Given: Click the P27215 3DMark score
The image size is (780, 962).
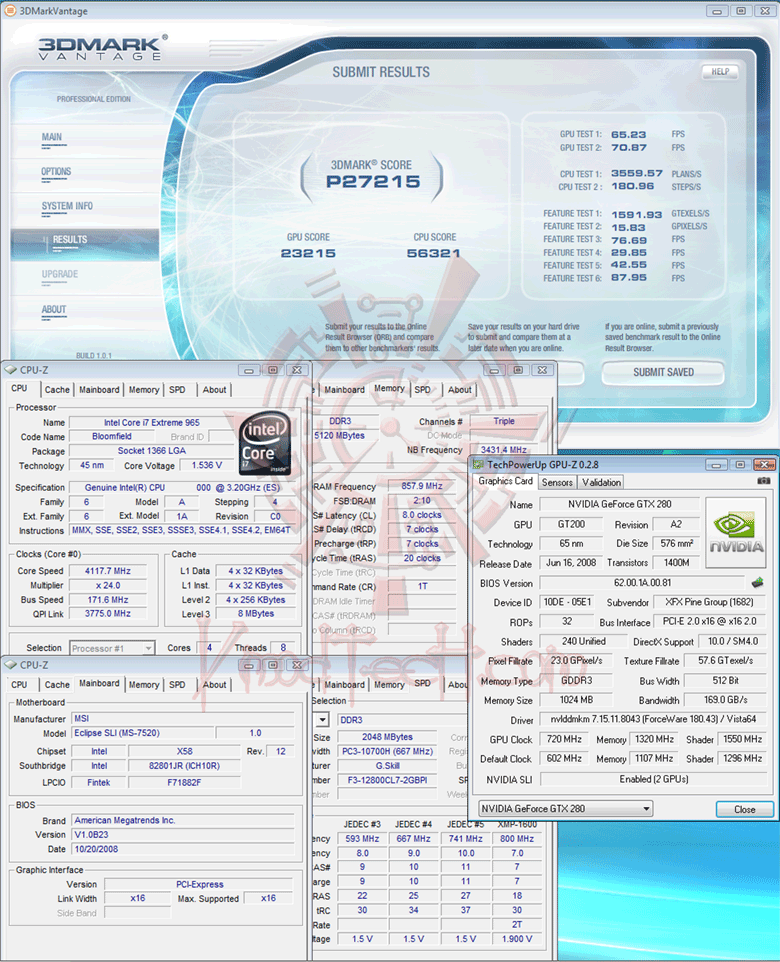Looking at the screenshot, I should click(373, 182).
